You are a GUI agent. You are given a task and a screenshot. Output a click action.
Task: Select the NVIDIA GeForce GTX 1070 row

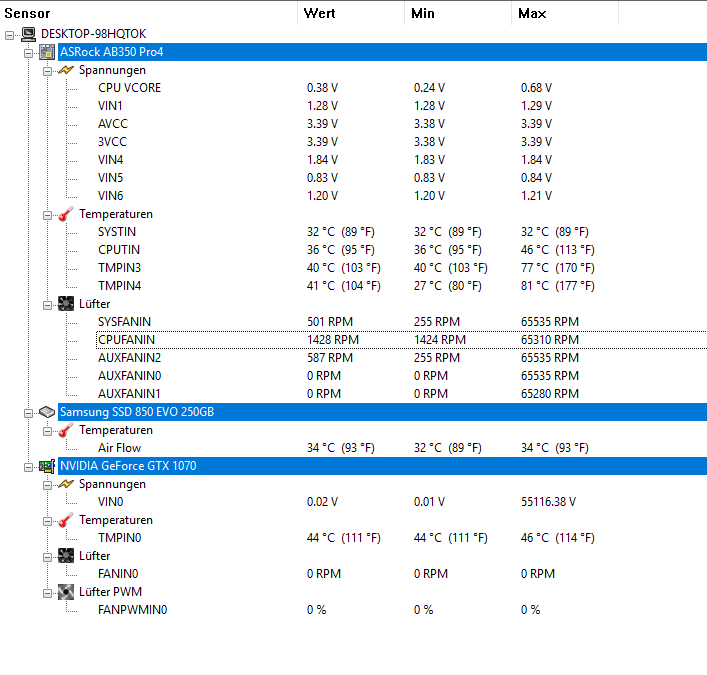(382, 466)
